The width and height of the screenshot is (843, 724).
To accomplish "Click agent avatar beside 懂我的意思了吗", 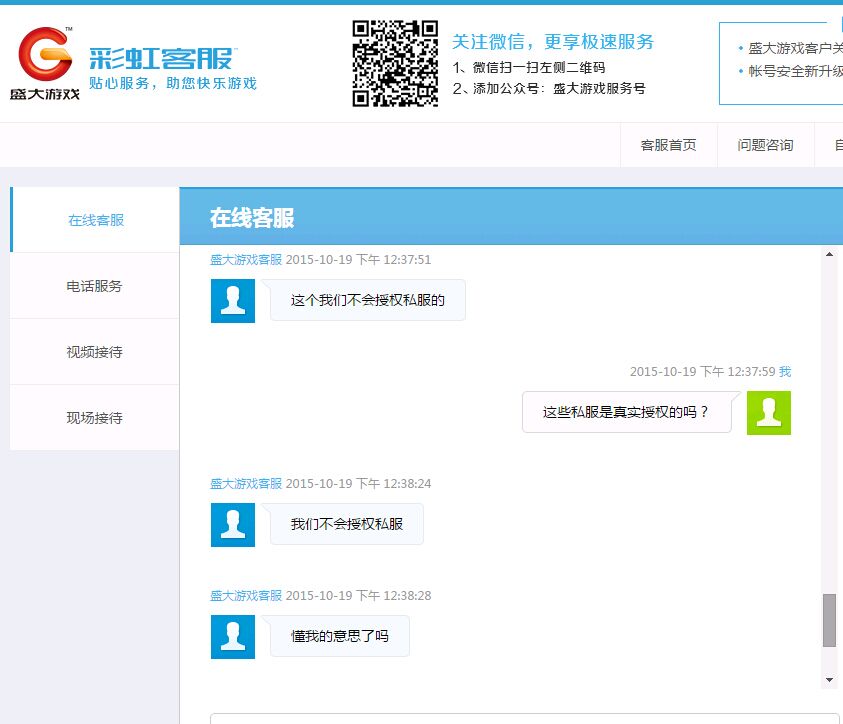I will point(233,637).
